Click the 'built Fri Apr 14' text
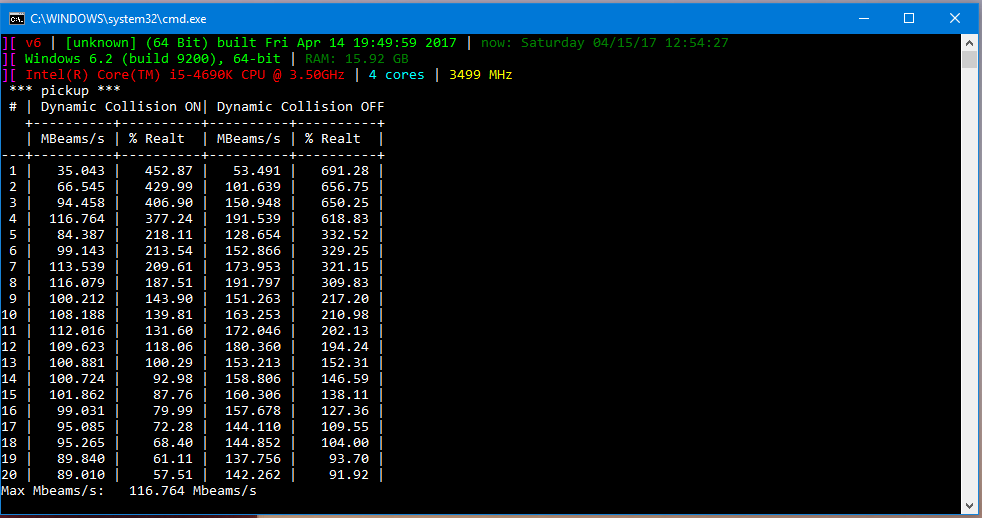This screenshot has width=982, height=518. click(281, 43)
